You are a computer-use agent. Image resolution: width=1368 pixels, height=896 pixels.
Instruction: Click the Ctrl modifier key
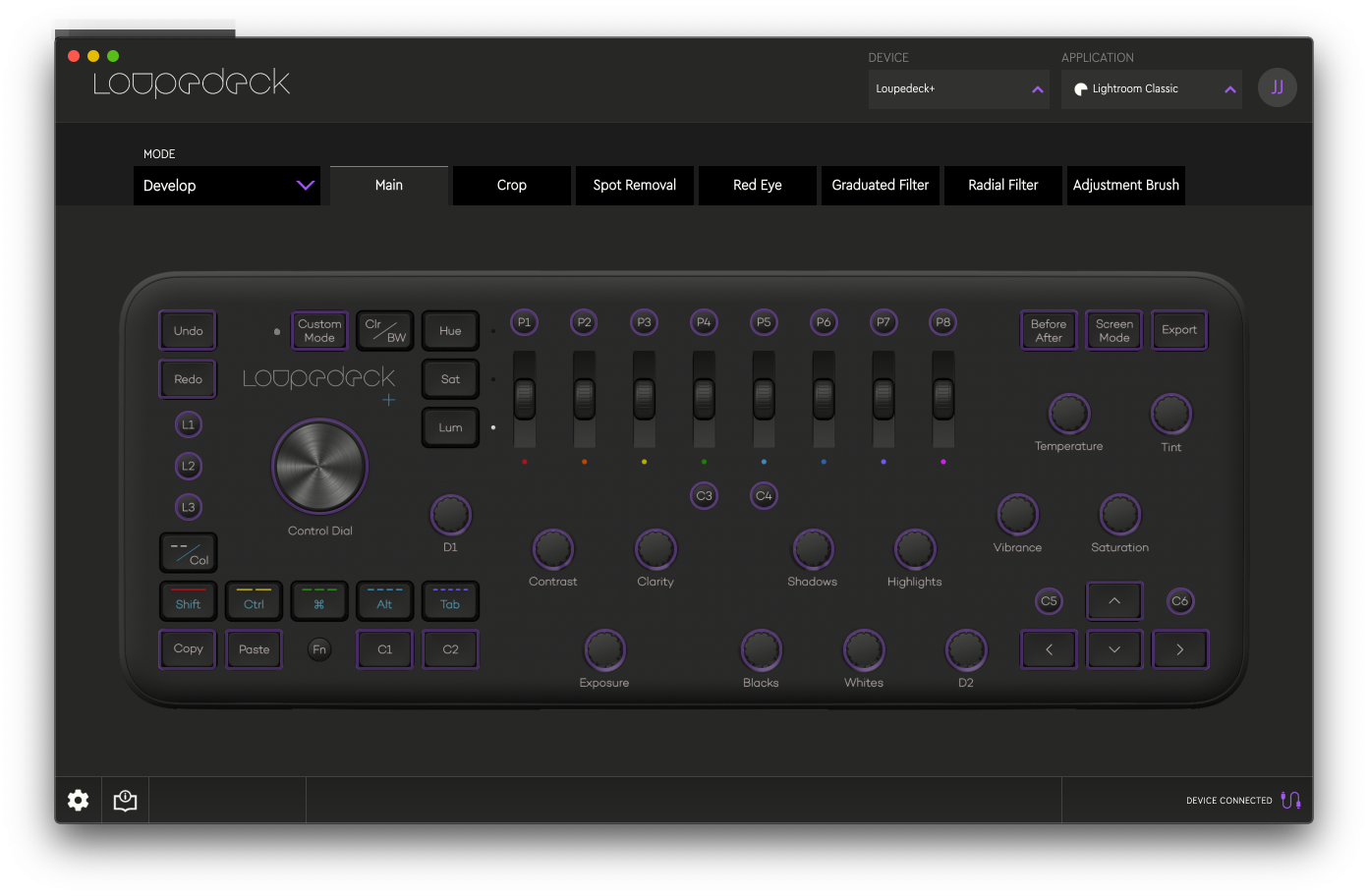[x=255, y=601]
